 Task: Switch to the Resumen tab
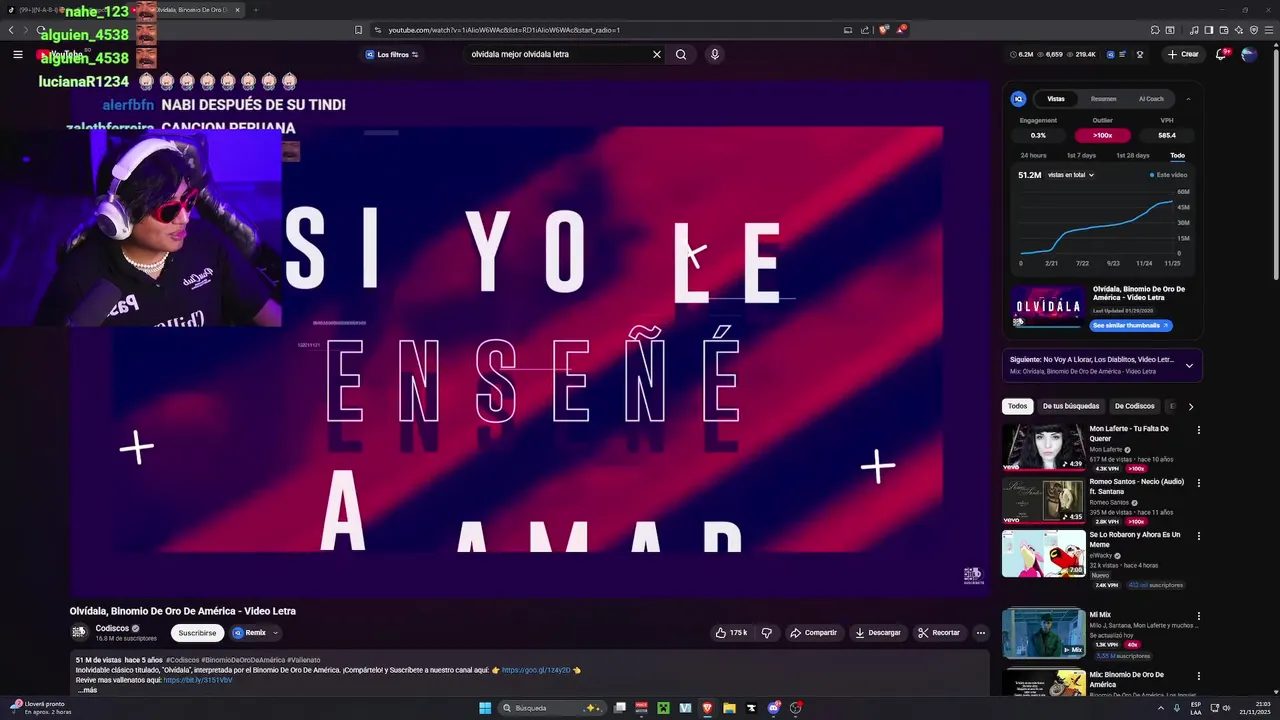tap(1104, 99)
